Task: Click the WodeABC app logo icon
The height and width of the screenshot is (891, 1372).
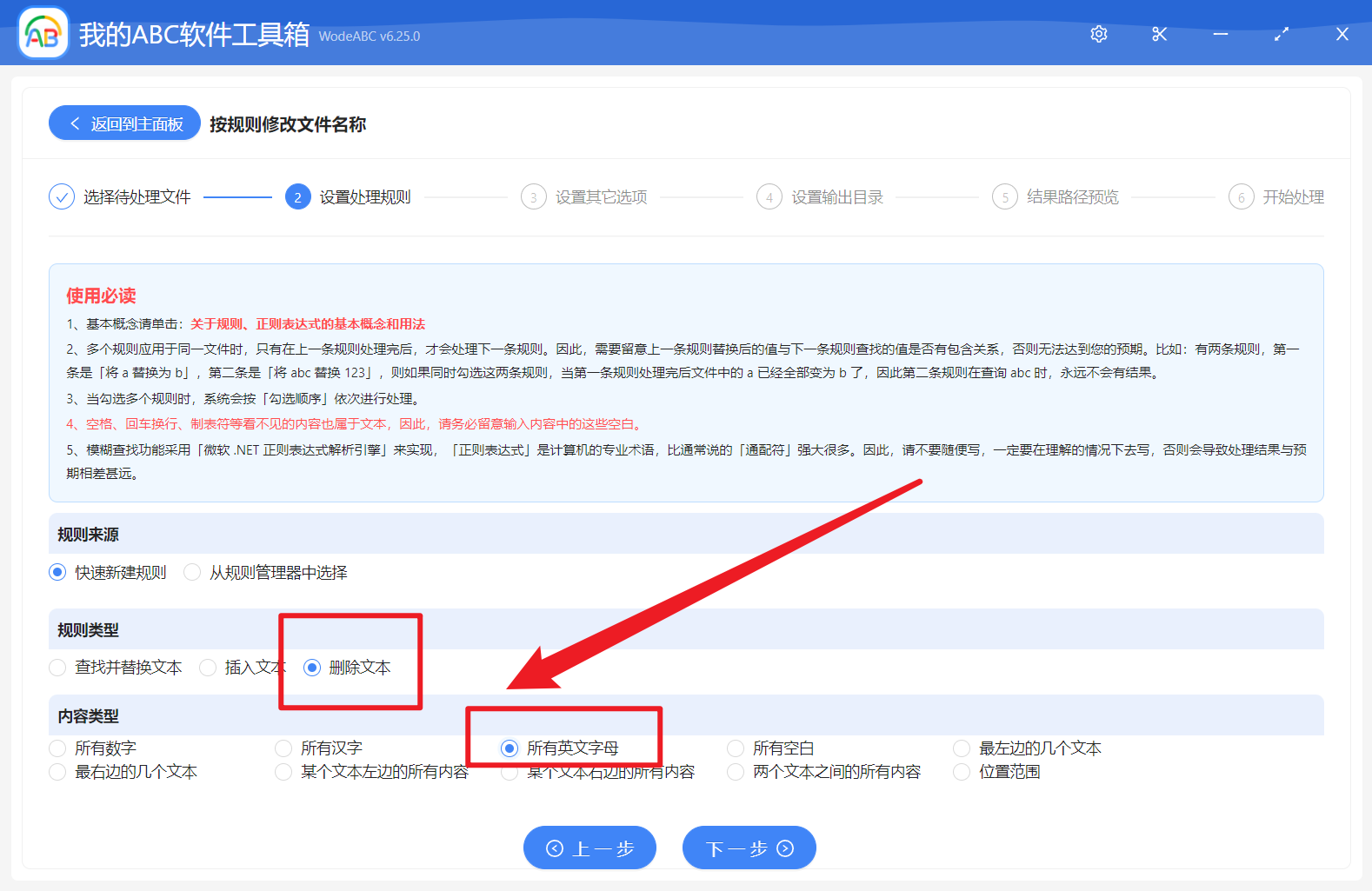Action: (x=43, y=34)
